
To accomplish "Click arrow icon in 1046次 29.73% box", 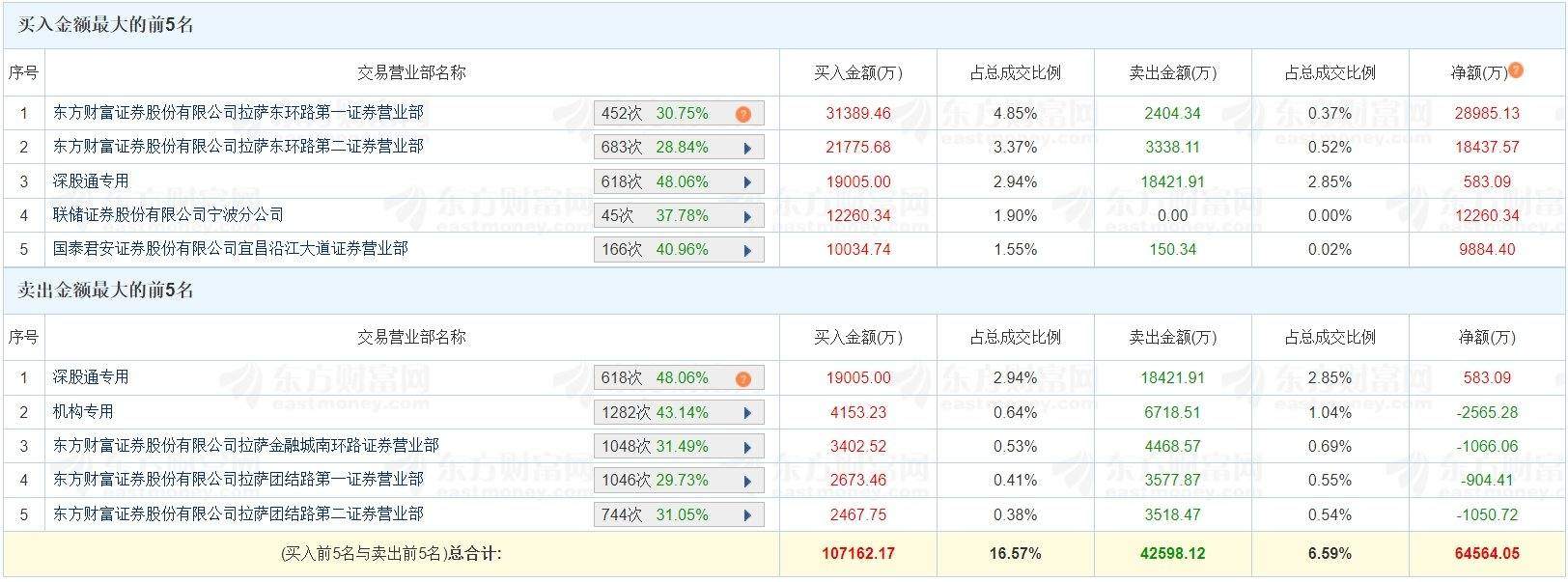I will tap(747, 481).
